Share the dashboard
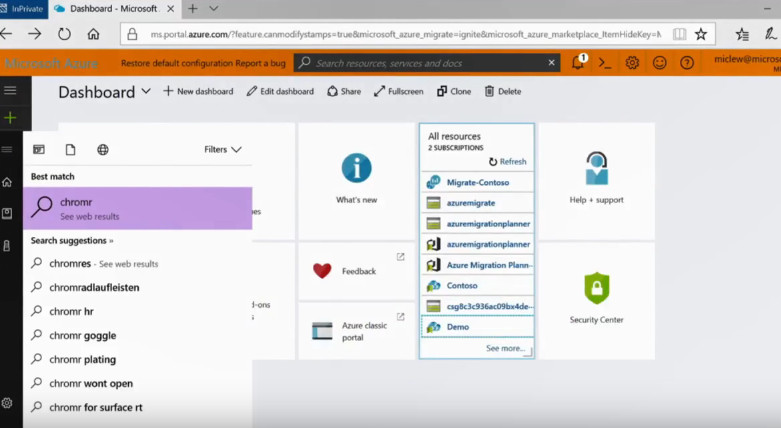 pyautogui.click(x=344, y=91)
